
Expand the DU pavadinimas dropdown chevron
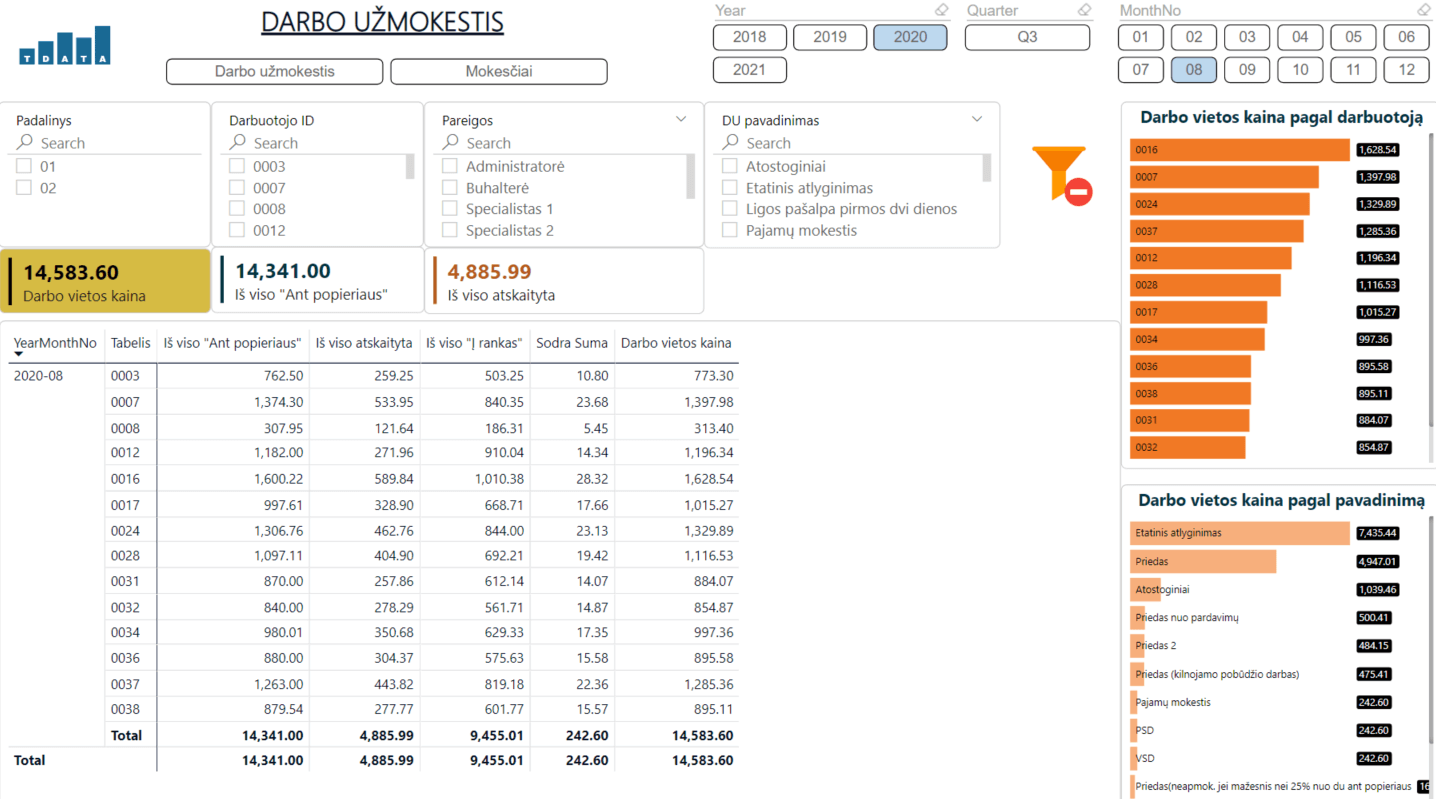977,119
